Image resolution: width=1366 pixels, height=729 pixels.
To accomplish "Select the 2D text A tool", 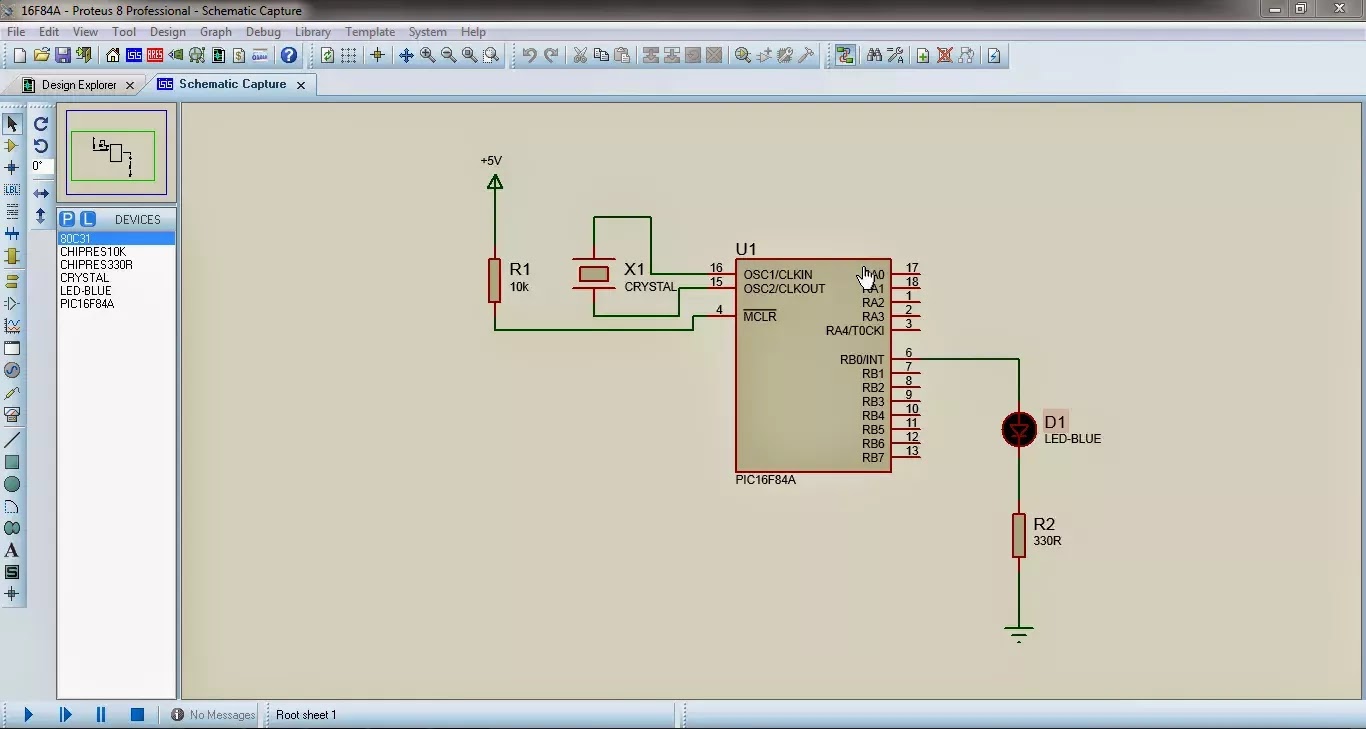I will coord(12,550).
